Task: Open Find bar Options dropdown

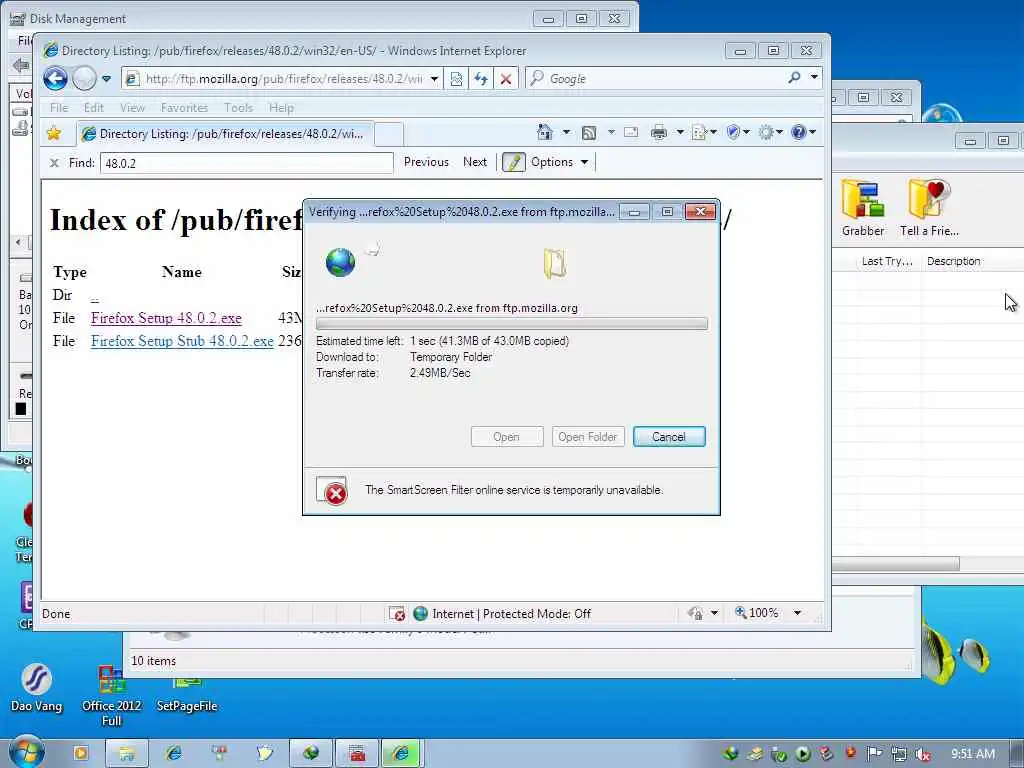Action: coord(559,162)
